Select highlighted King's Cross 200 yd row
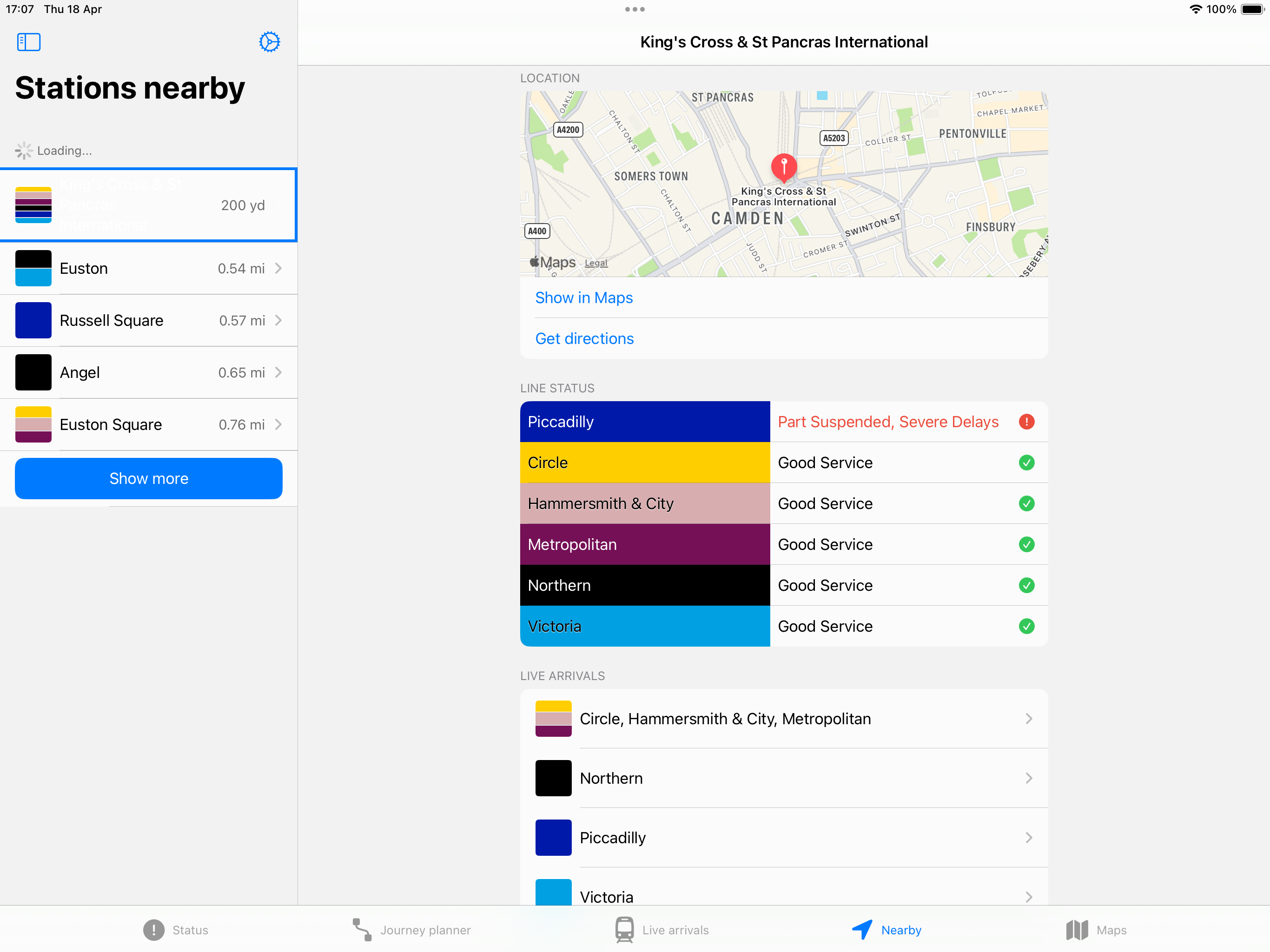This screenshot has height=952, width=1270. coord(148,205)
